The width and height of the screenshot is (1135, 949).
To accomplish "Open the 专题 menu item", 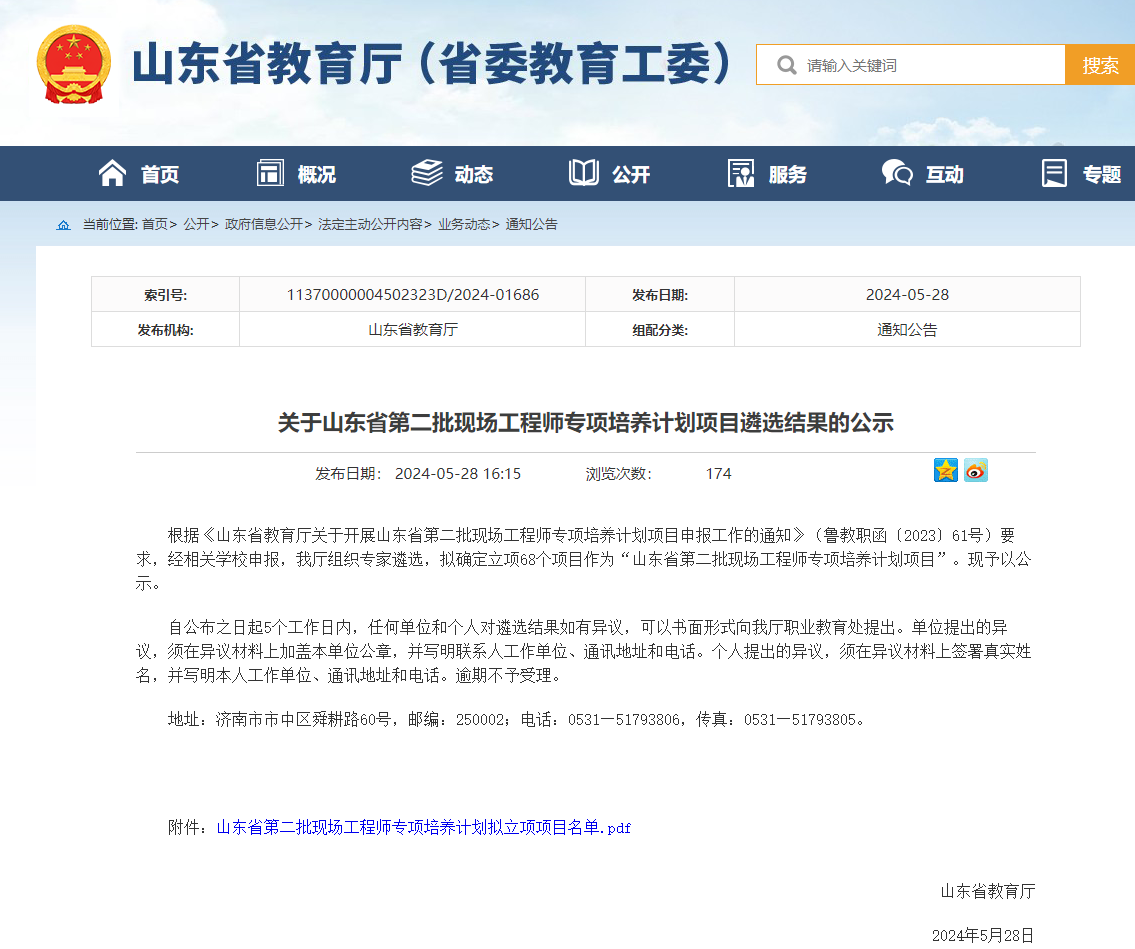I will pyautogui.click(x=1102, y=174).
